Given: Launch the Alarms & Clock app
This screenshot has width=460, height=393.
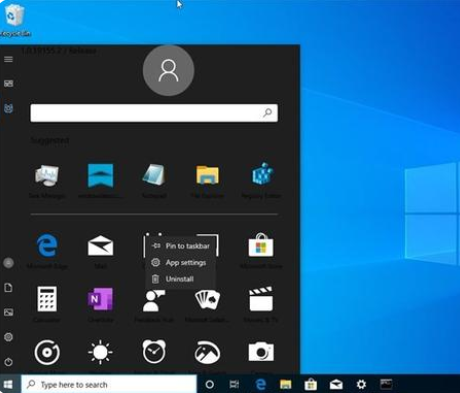Looking at the screenshot, I should (154, 351).
